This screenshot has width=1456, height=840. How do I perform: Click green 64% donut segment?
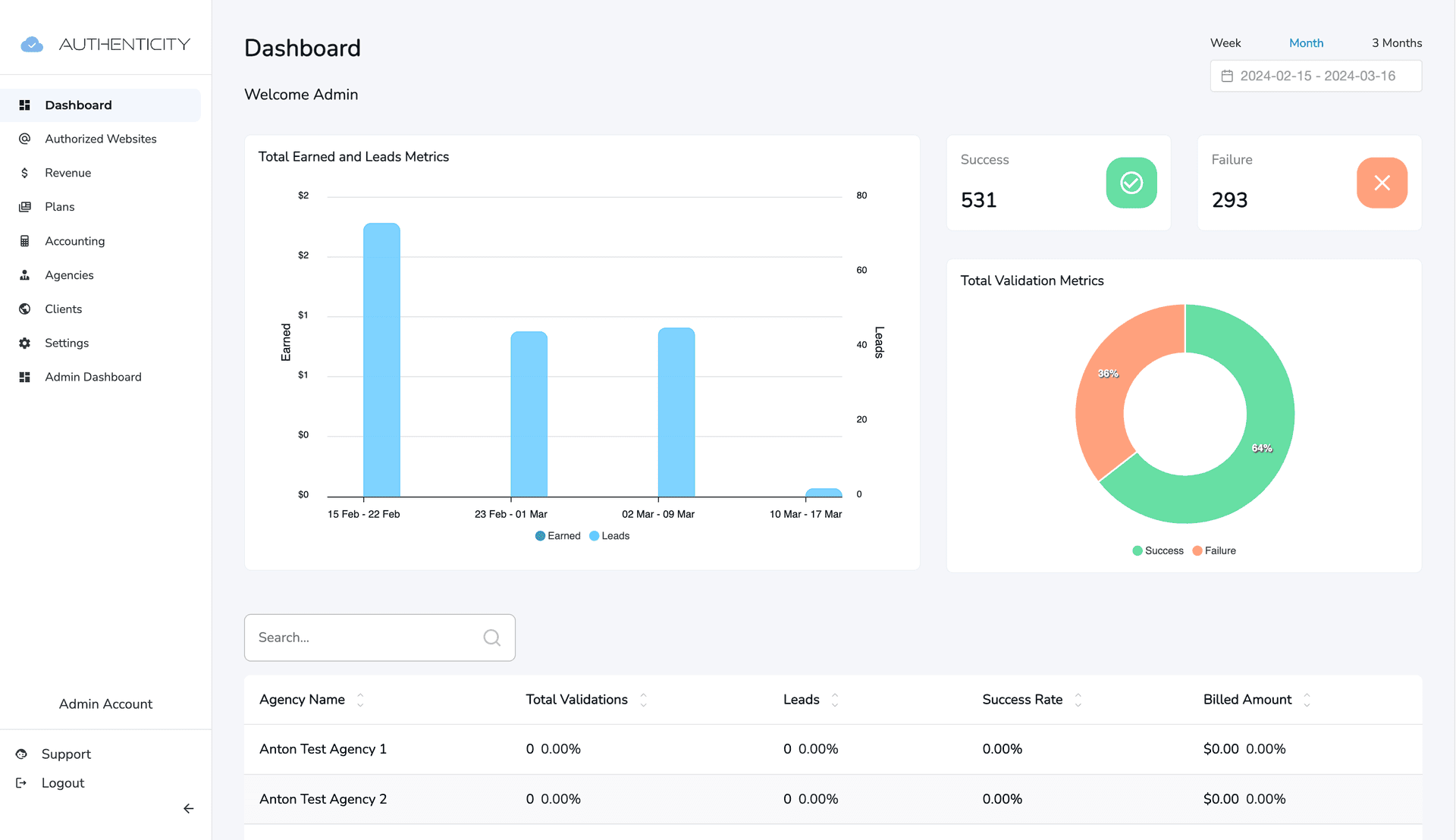(1262, 447)
